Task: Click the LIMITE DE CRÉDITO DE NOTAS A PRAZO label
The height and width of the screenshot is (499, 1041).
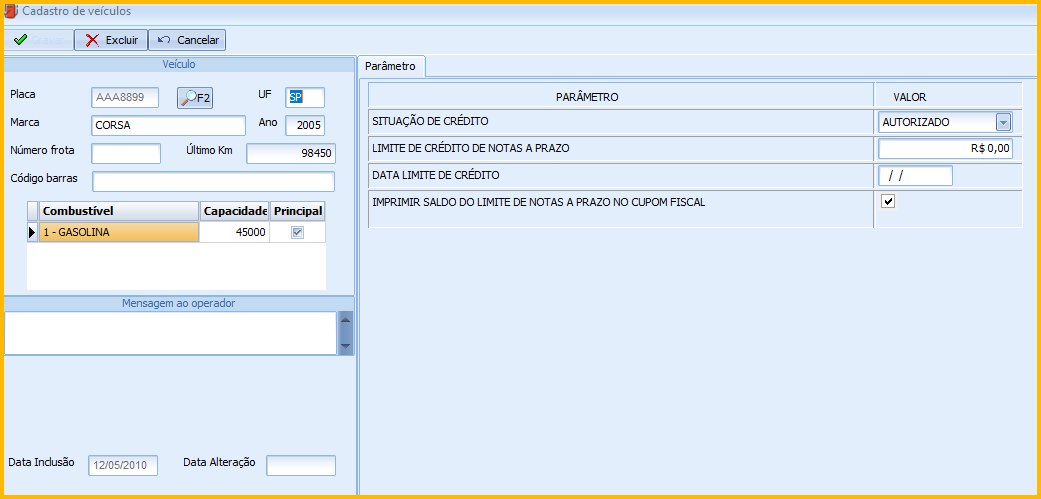Action: pyautogui.click(x=471, y=148)
